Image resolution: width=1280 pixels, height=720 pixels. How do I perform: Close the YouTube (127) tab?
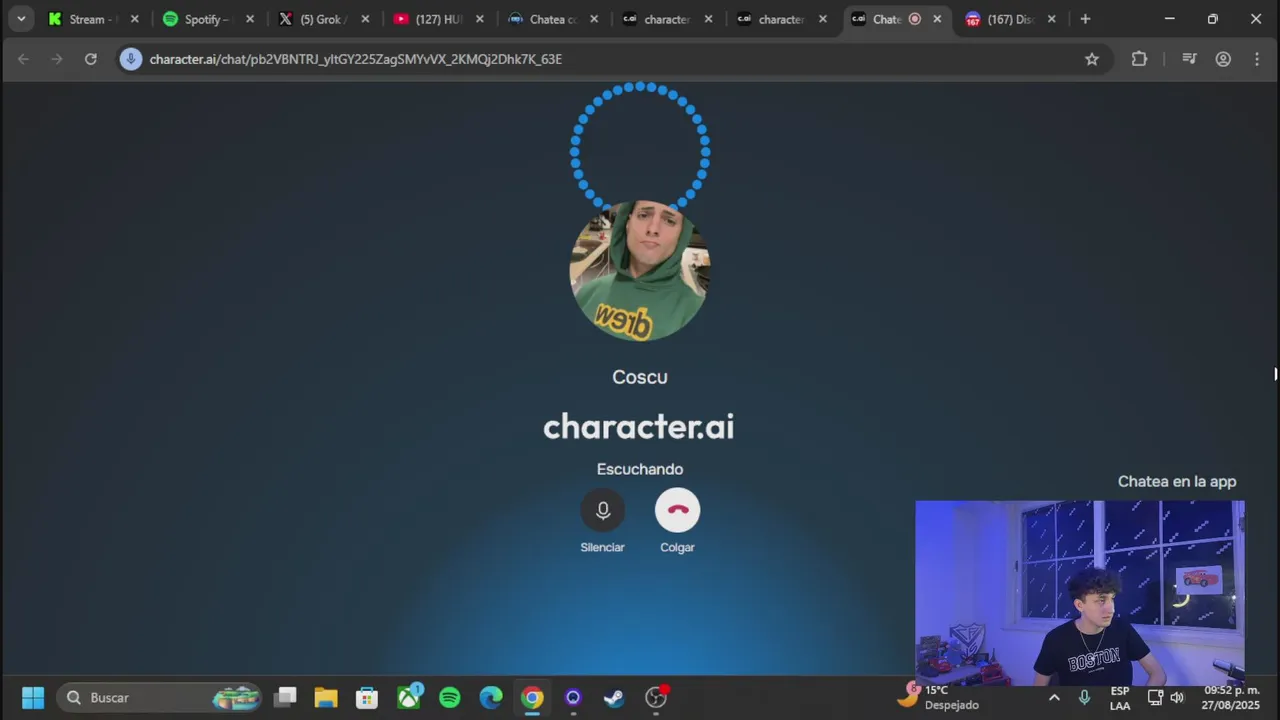(x=480, y=19)
